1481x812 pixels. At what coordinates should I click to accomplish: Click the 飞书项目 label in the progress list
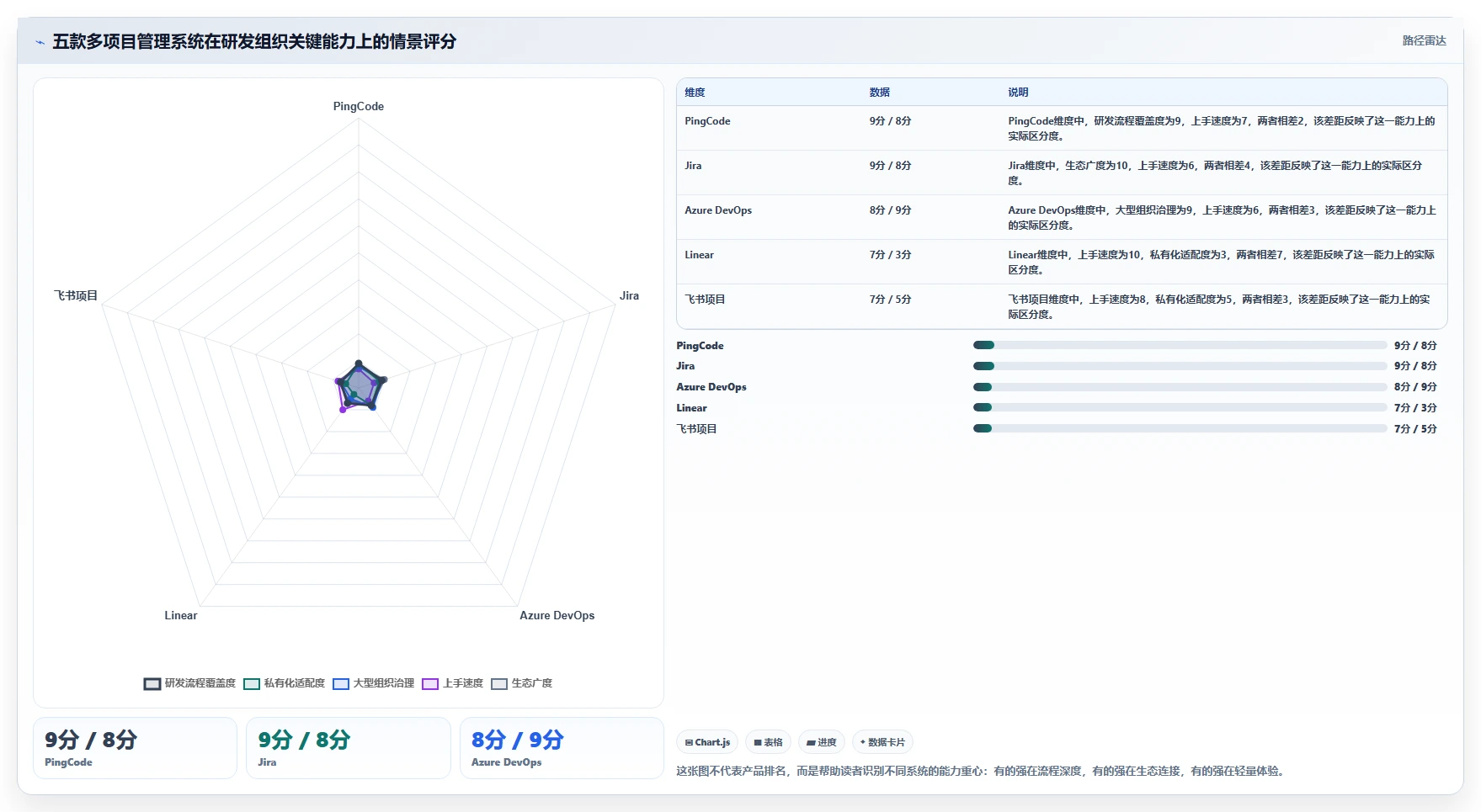click(x=696, y=429)
